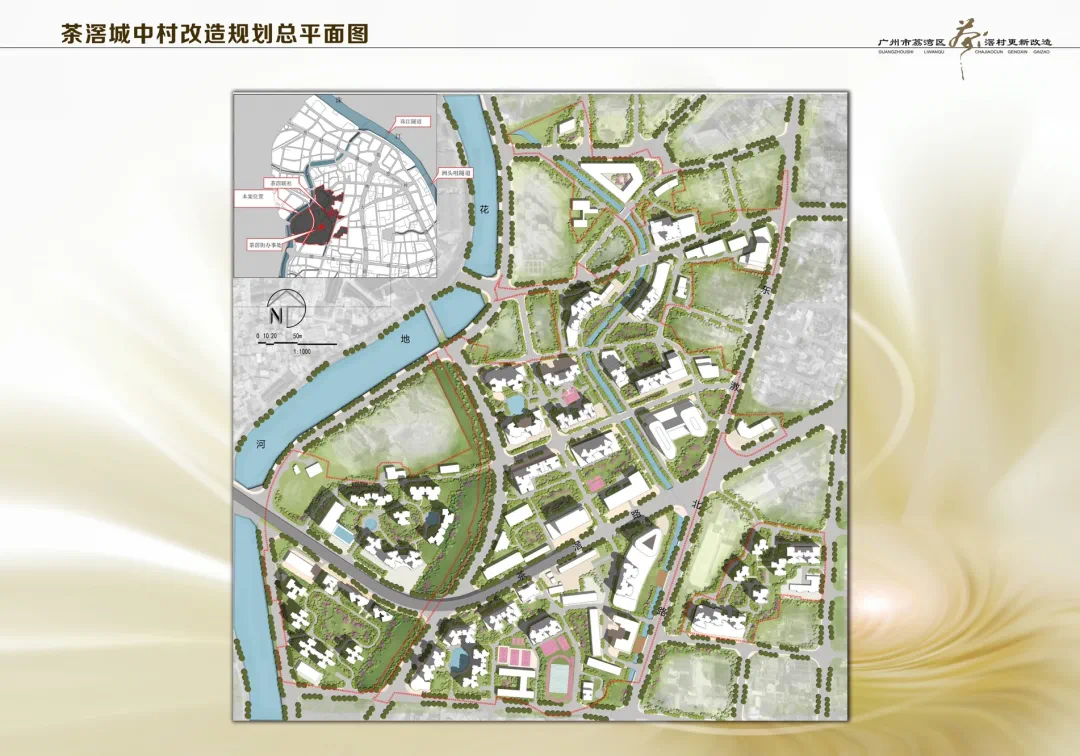1080x756 pixels.
Task: Click the 茶滘街办事处 callout label
Action: (265, 243)
